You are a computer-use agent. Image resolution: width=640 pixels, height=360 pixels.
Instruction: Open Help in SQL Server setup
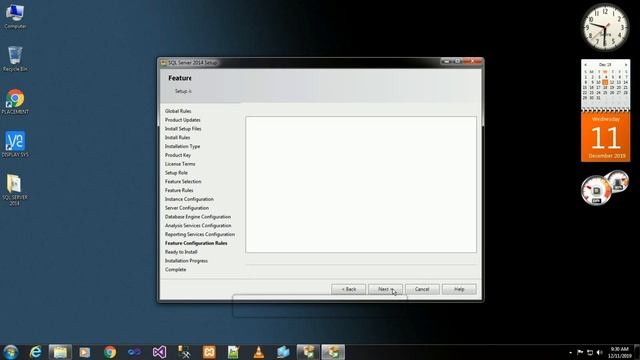459,289
